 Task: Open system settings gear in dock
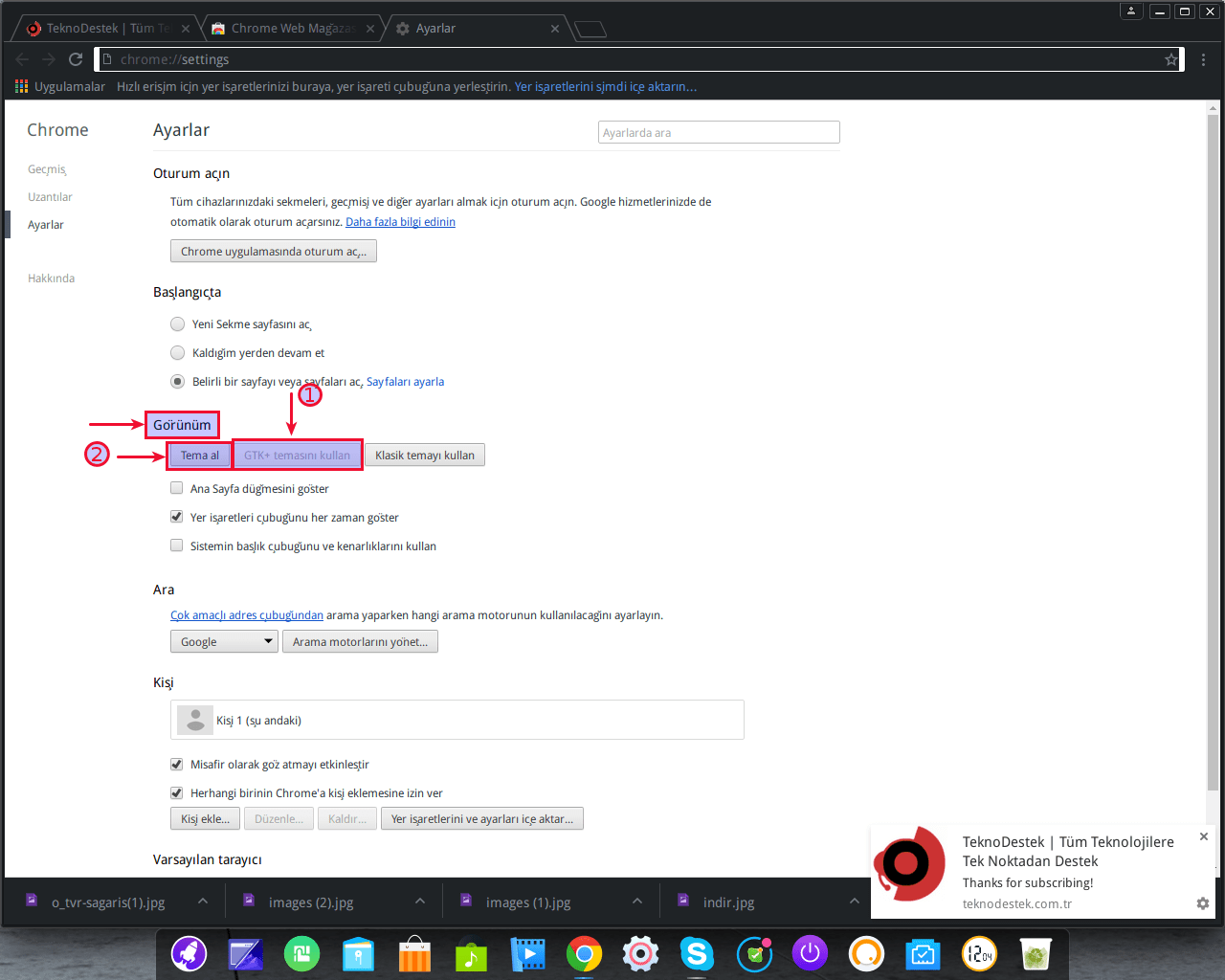pyautogui.click(x=640, y=953)
